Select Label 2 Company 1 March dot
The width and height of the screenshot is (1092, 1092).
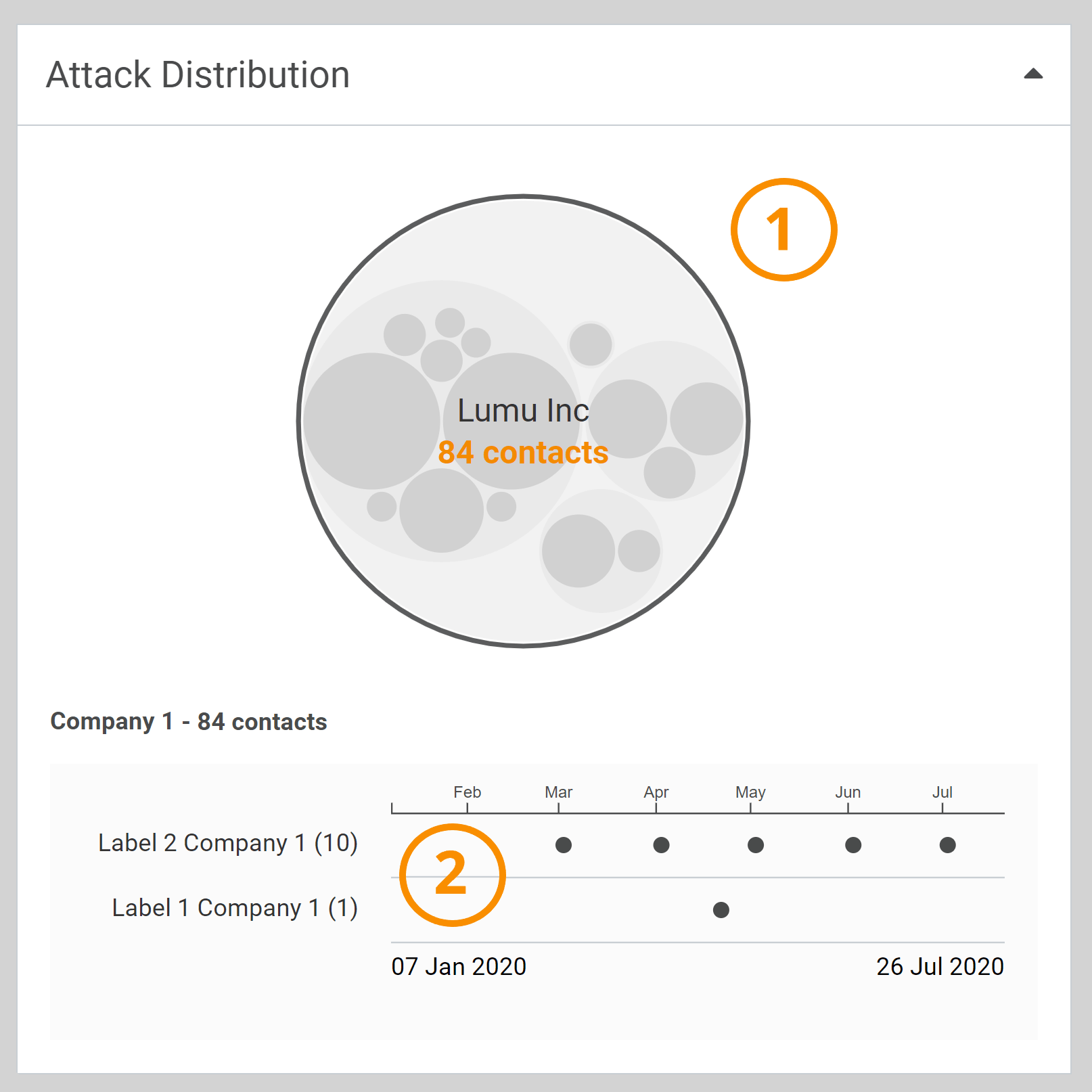coord(564,845)
